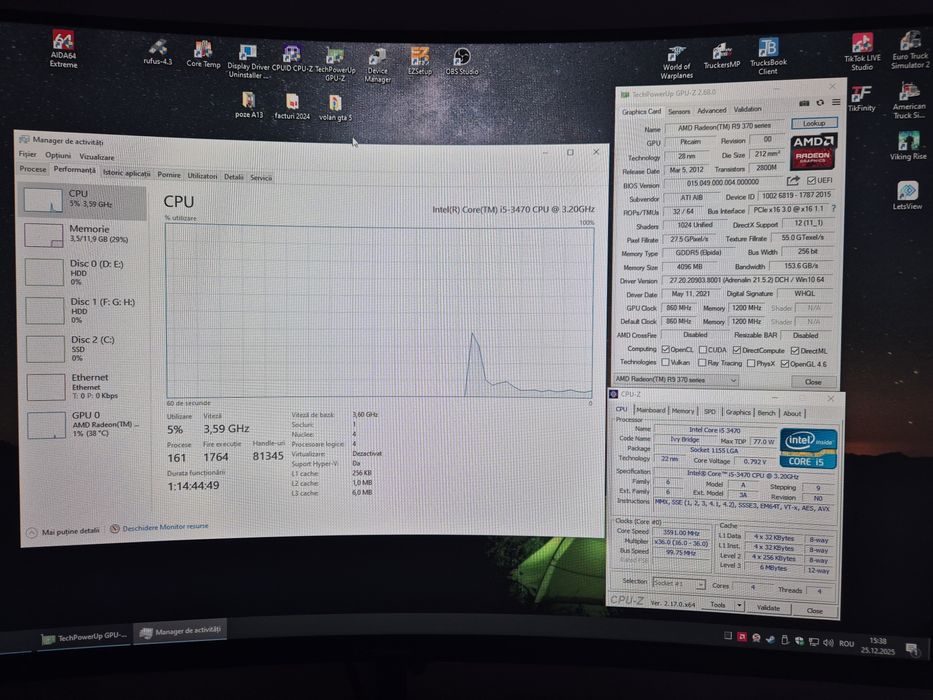Click bus interface question mark in GPU-Z
Image resolution: width=933 pixels, height=700 pixels.
tap(833, 208)
